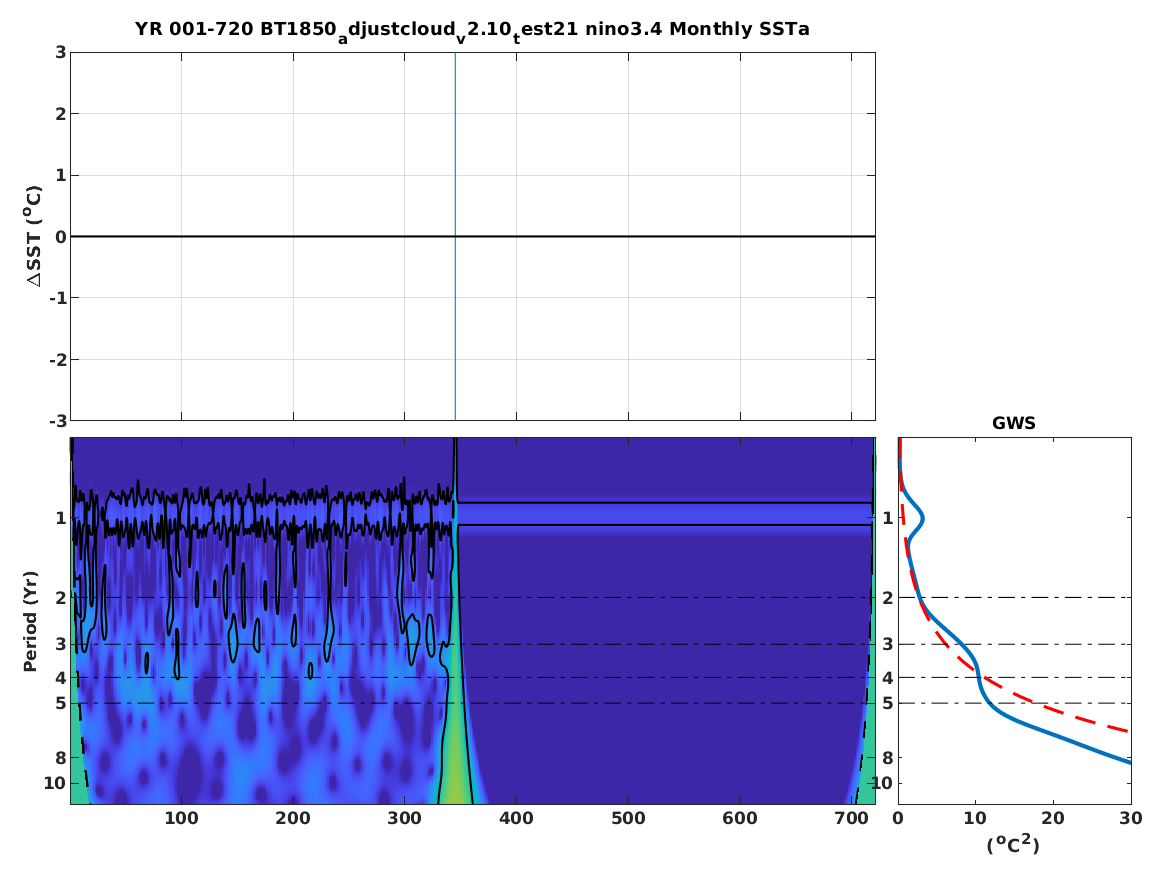Viewport: 1167px width, 875px height.
Task: Click the x-axis tick label 100
Action: (182, 818)
